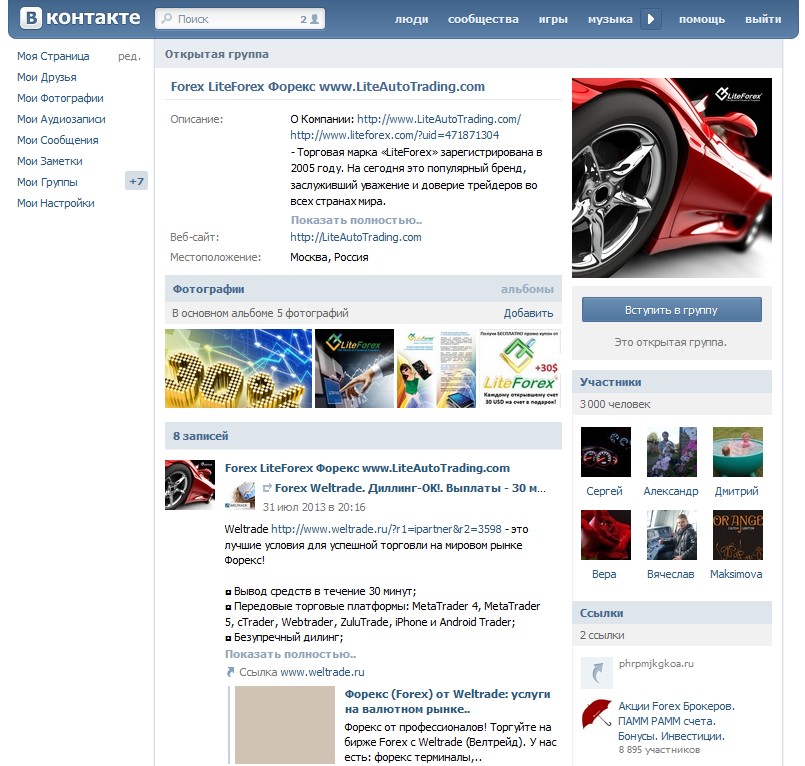Open the Участники members header
This screenshot has width=805, height=766.
(x=610, y=382)
